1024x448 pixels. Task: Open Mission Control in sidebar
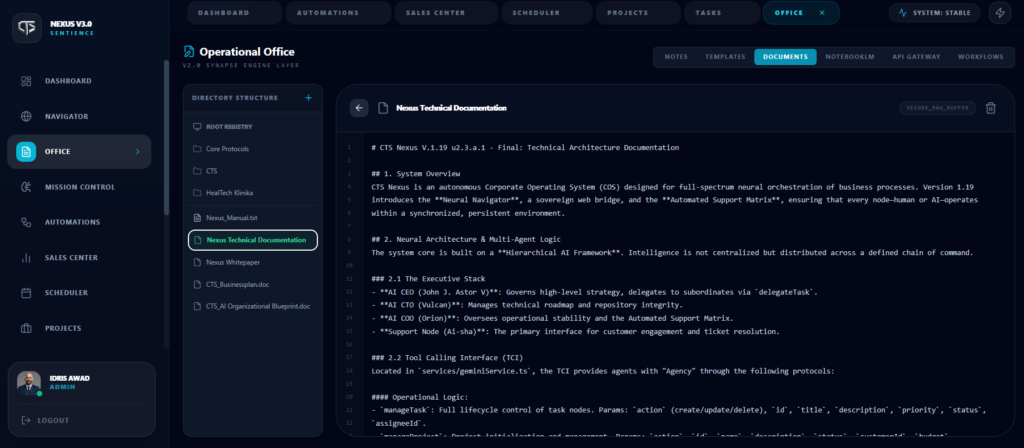coord(79,187)
